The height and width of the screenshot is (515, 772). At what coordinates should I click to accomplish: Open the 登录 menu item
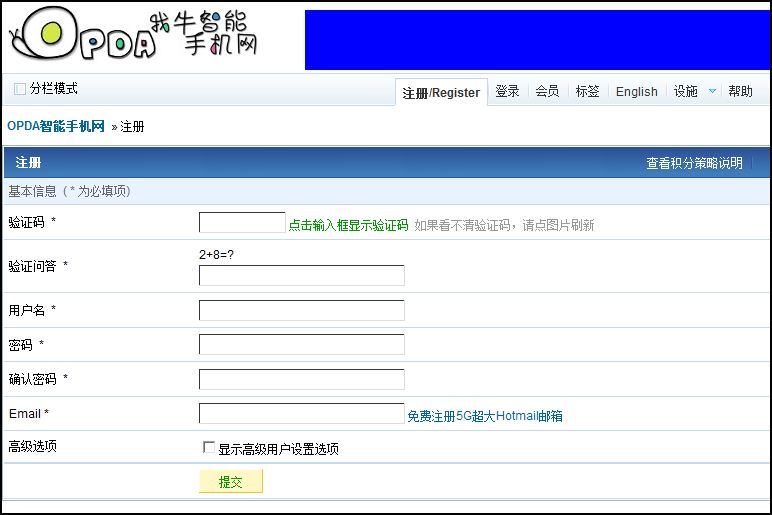coord(507,91)
